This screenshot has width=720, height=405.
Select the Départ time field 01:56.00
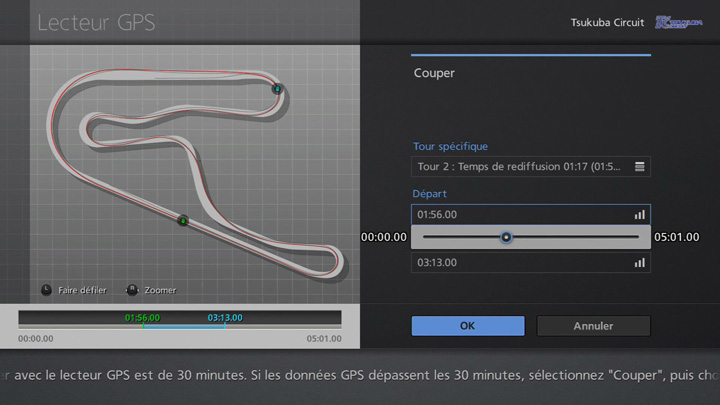pyautogui.click(x=522, y=215)
